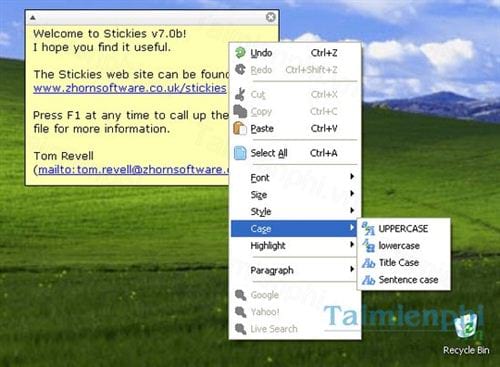
Task: Expand the Style submenu arrow
Action: (352, 210)
